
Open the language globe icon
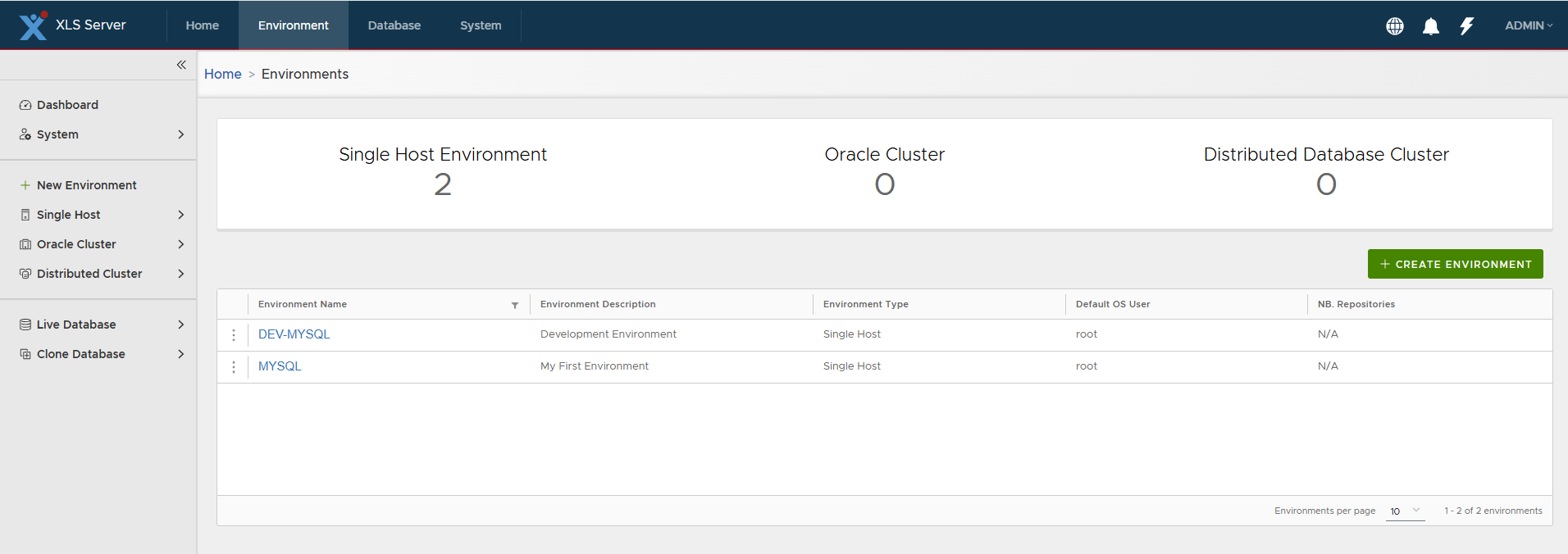(1395, 26)
